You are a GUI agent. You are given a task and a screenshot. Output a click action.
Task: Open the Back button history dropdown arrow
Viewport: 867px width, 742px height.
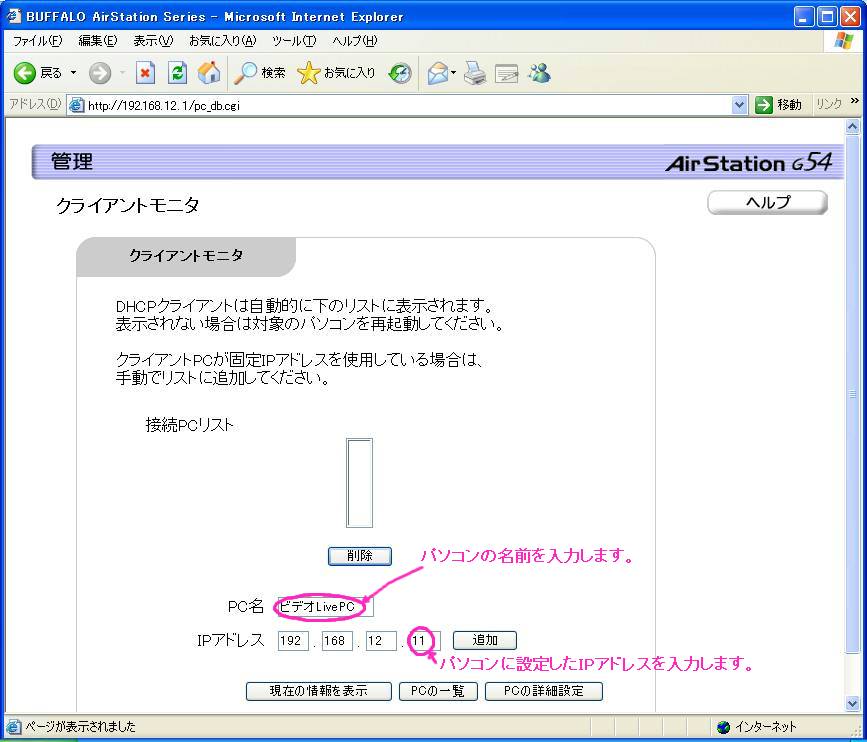pos(73,73)
